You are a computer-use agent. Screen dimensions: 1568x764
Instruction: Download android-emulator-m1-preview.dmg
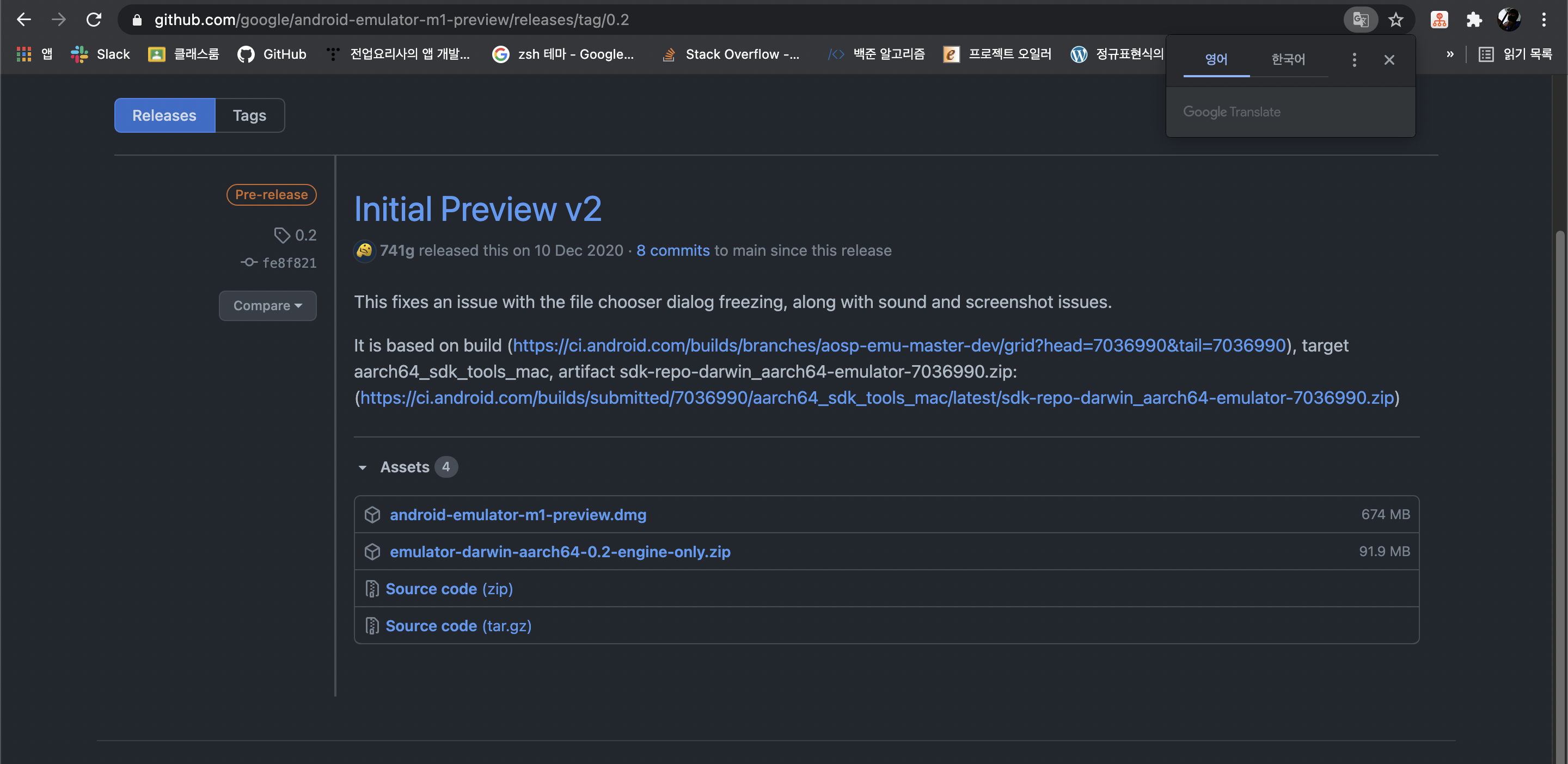[x=517, y=515]
